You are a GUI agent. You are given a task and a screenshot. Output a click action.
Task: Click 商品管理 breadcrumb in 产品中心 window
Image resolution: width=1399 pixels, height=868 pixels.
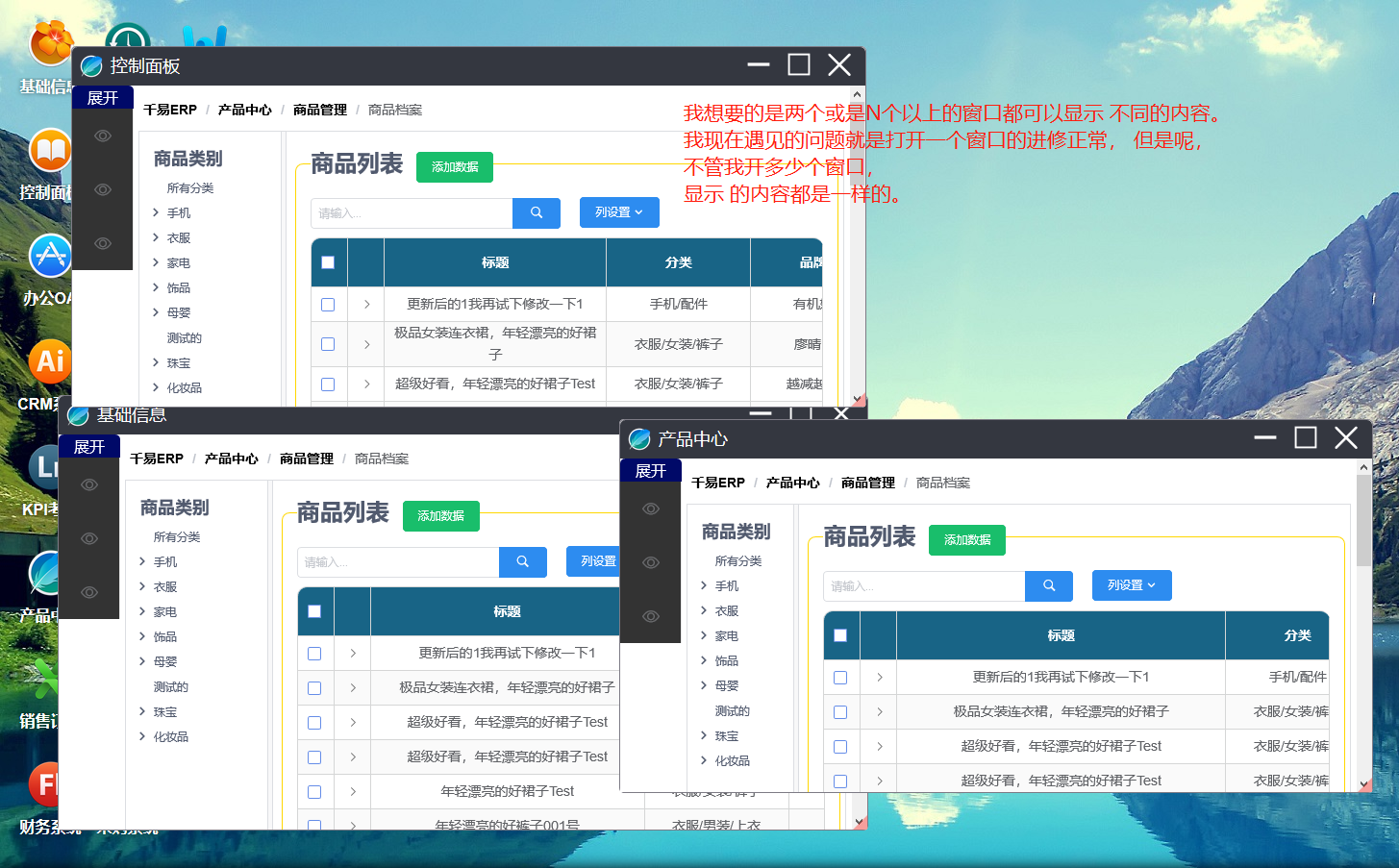868,484
